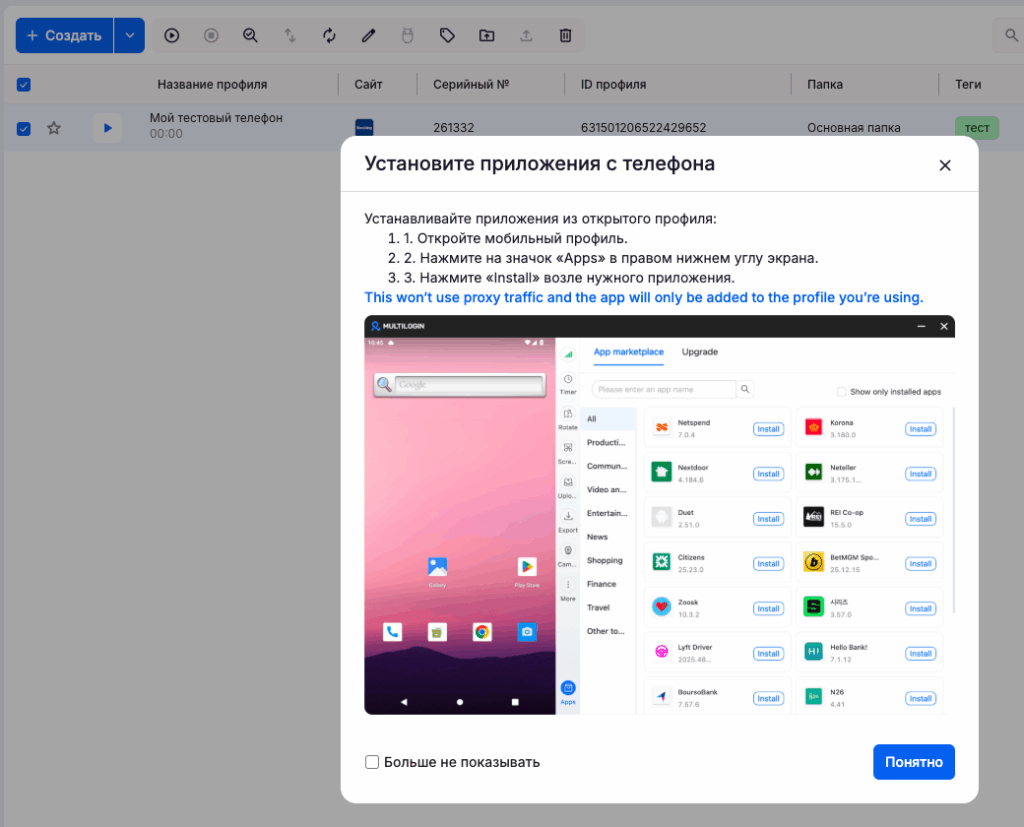1024x827 pixels.
Task: Click the serial number 261332
Action: 454,127
